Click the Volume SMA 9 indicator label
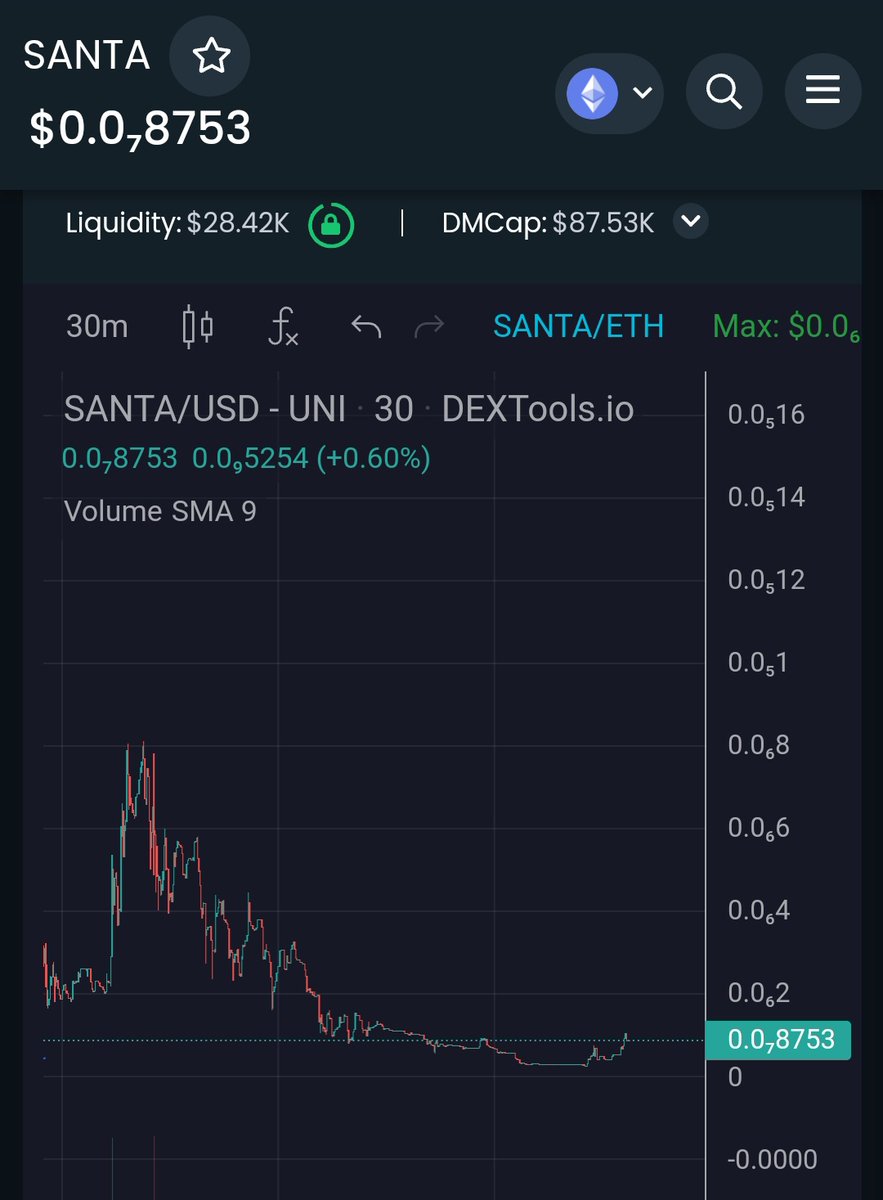 [x=160, y=511]
